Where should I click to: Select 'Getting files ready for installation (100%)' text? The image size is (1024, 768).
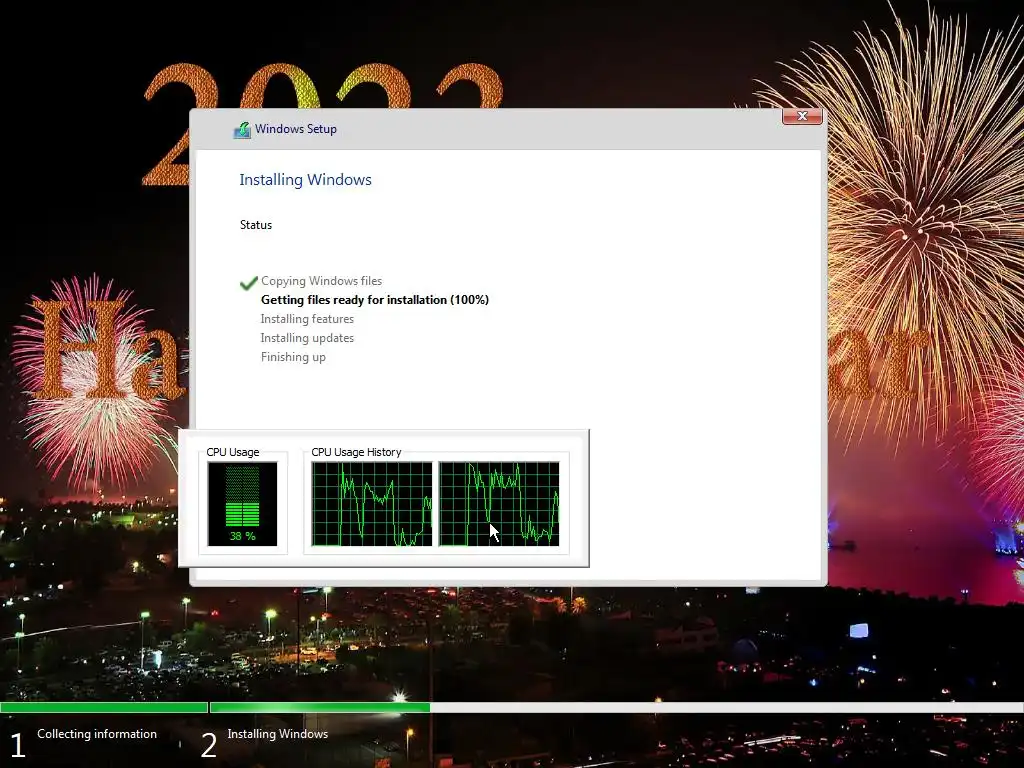(x=375, y=300)
